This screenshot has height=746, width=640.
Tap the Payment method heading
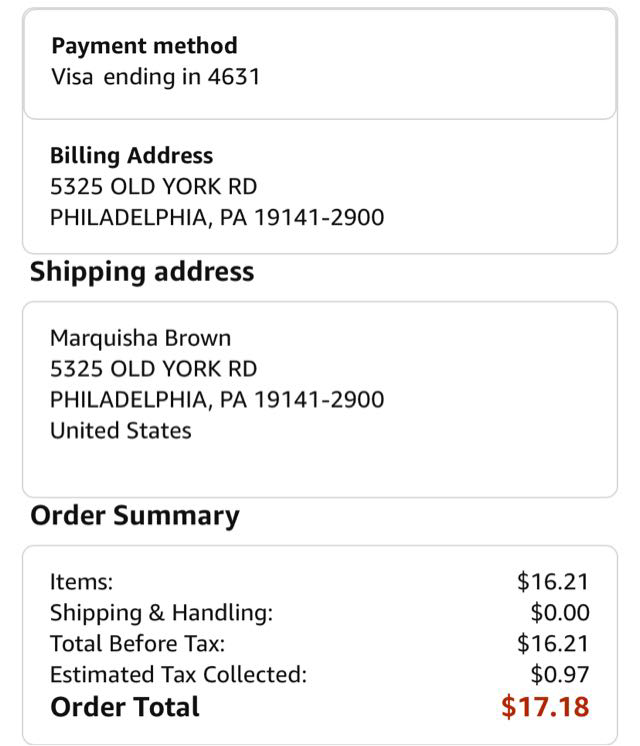coord(144,46)
